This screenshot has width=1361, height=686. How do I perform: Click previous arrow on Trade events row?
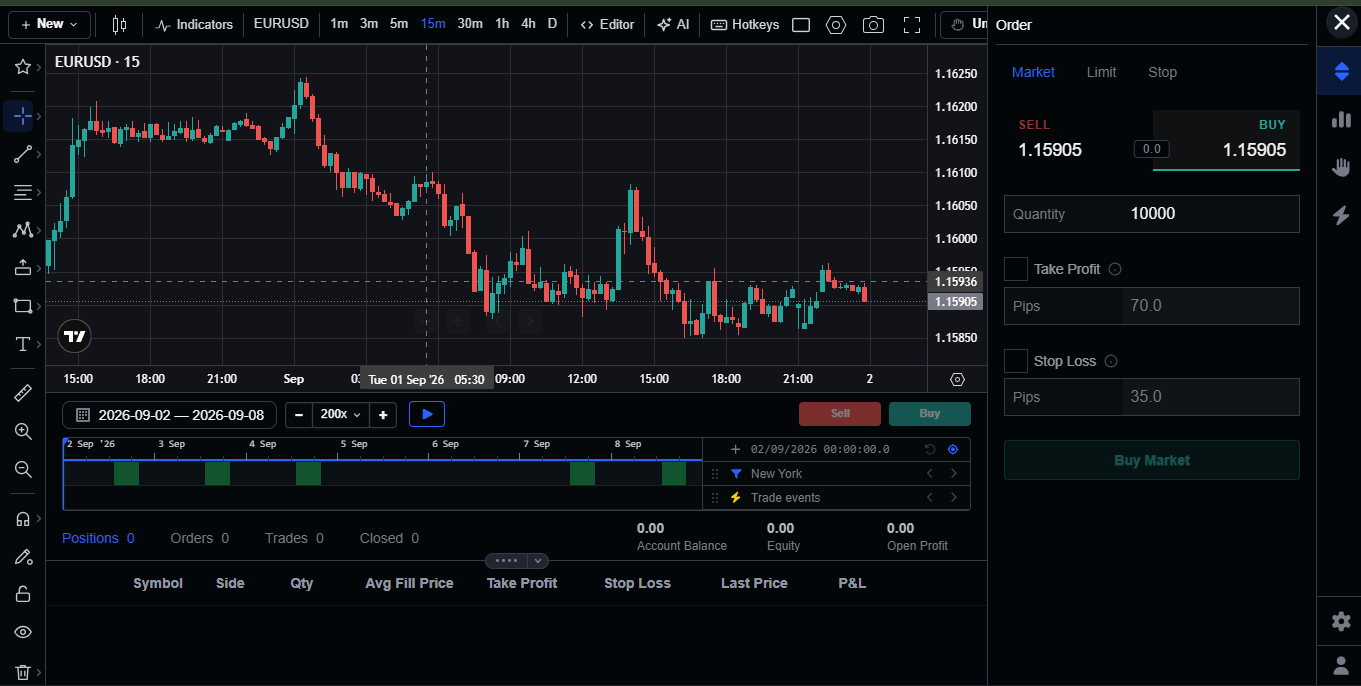click(929, 498)
